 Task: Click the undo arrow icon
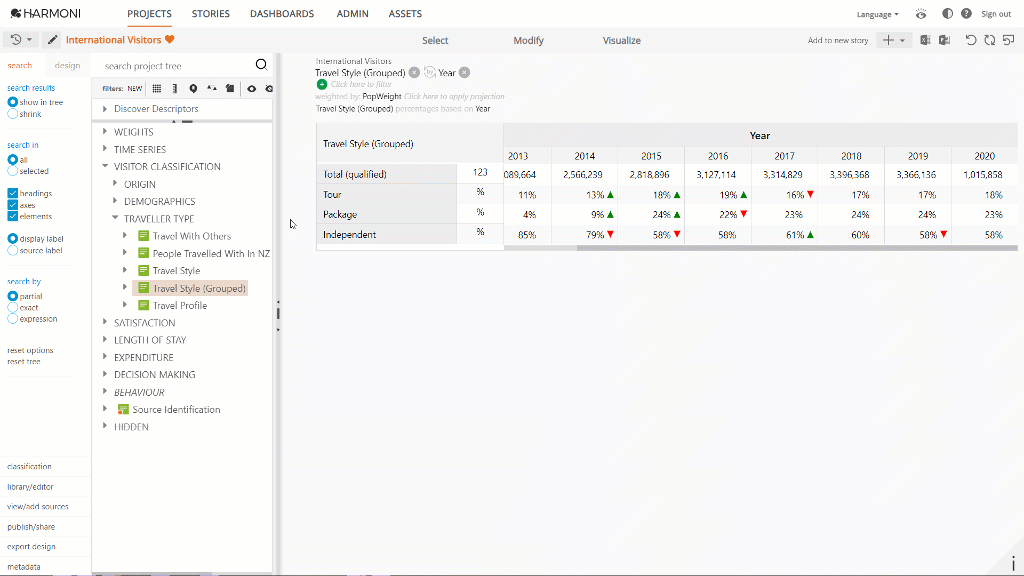tap(971, 40)
